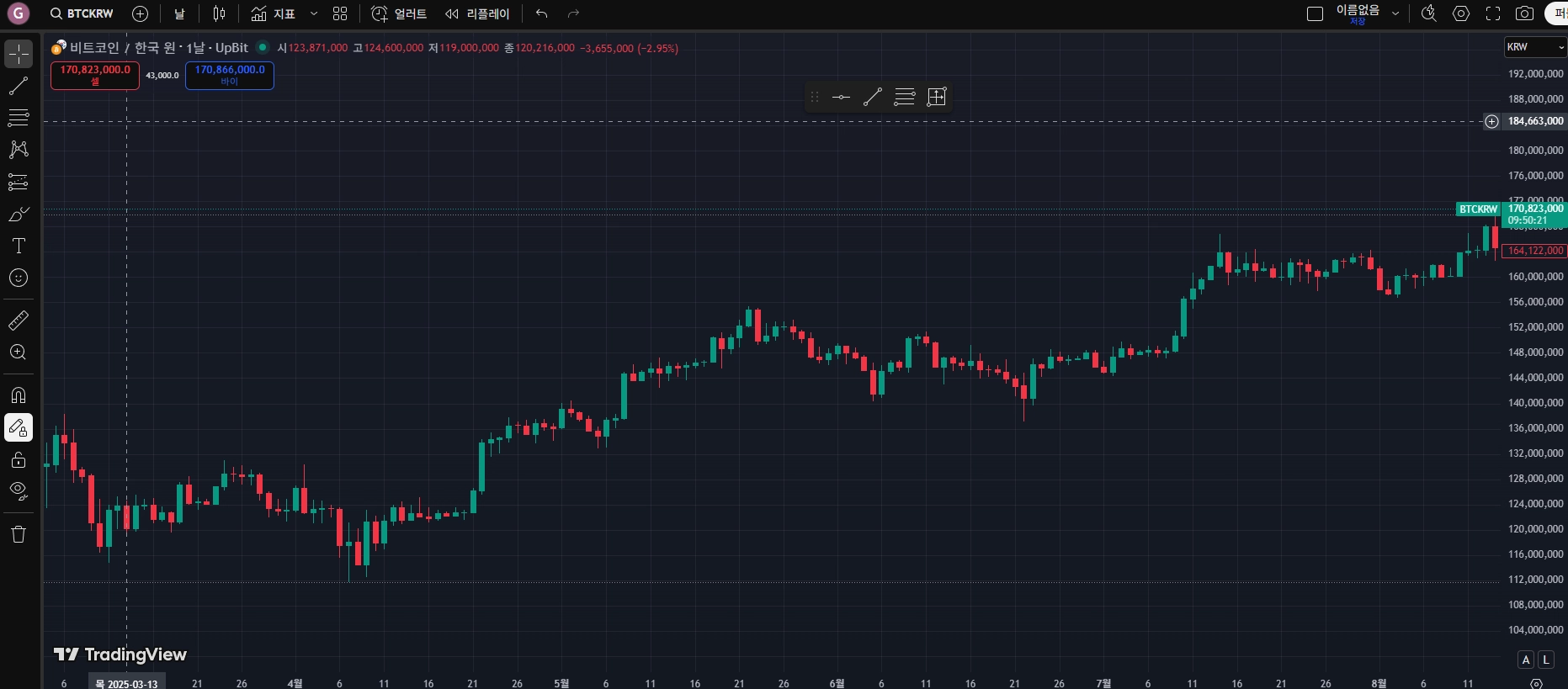This screenshot has width=1568, height=689.
Task: Open the candlestick chart style selector
Action: (219, 13)
